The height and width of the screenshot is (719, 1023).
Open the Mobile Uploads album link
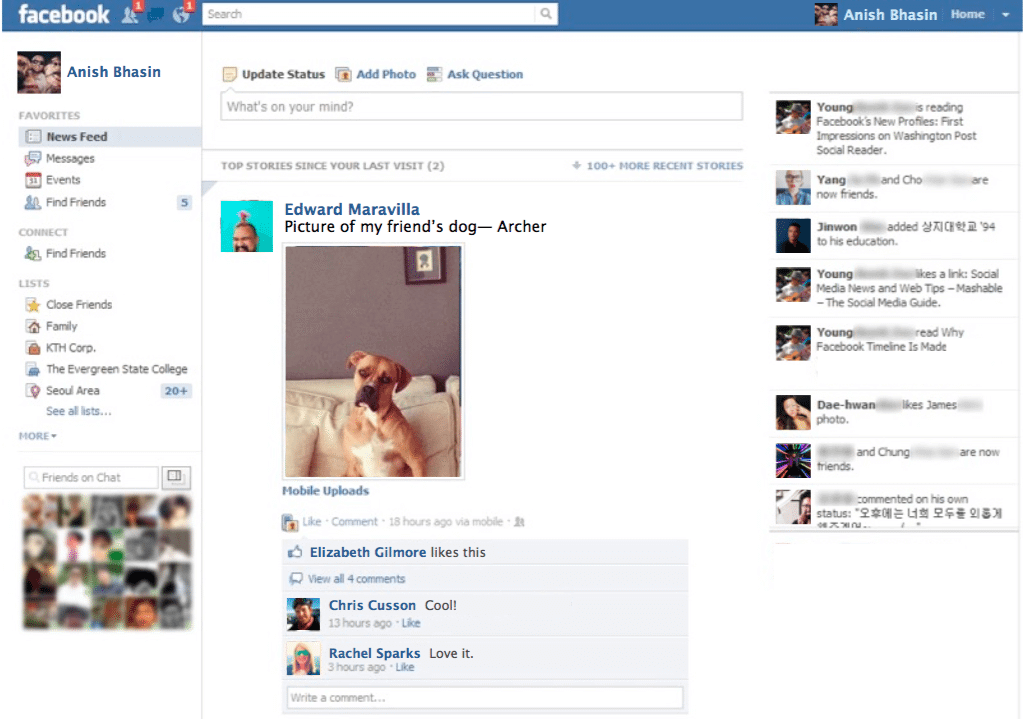(x=326, y=491)
